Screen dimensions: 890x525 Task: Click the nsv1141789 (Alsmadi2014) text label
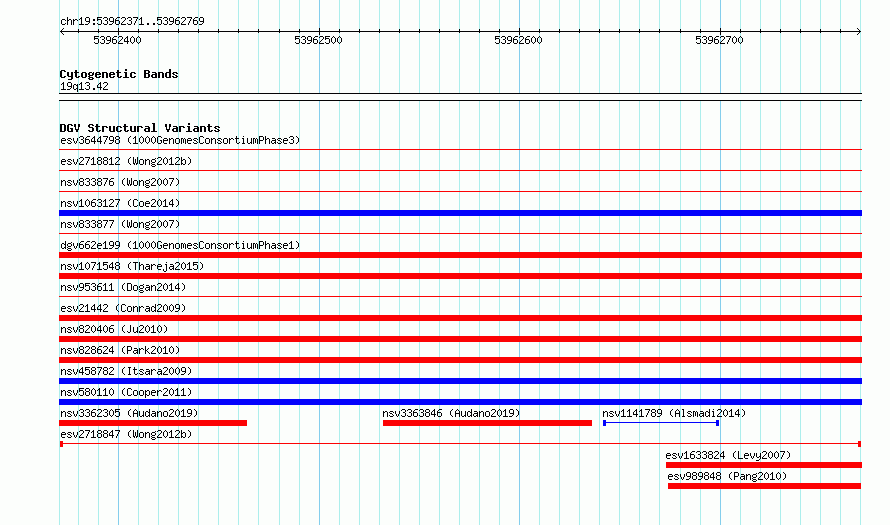pyautogui.click(x=674, y=413)
